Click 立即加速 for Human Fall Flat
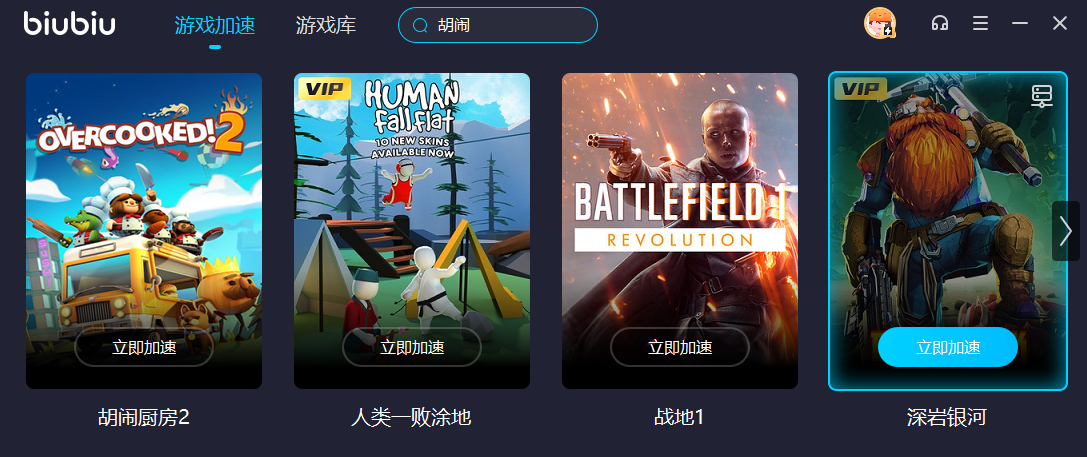1087x457 pixels. [x=412, y=347]
